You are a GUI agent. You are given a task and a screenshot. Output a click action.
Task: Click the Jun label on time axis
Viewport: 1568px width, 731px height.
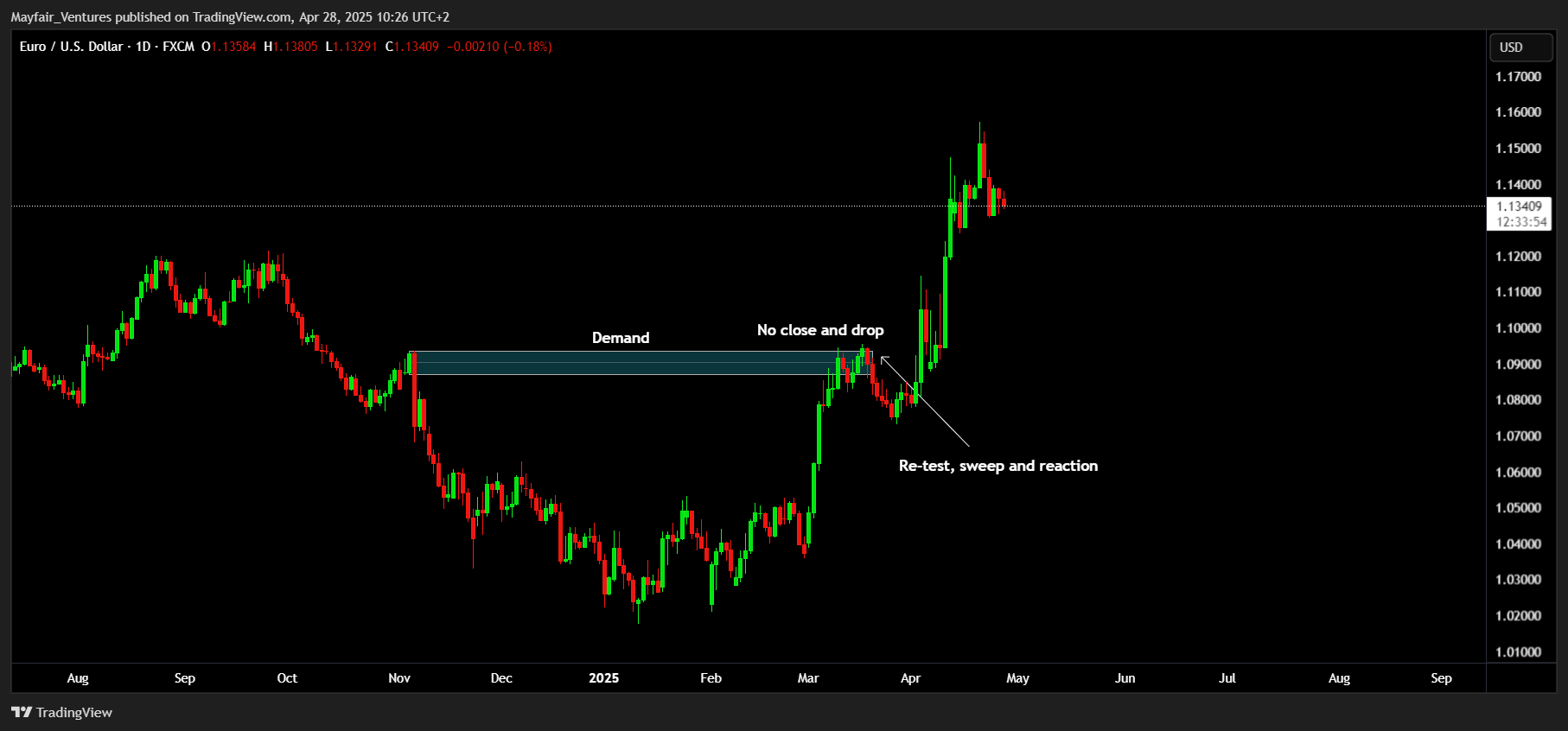[x=1125, y=678]
